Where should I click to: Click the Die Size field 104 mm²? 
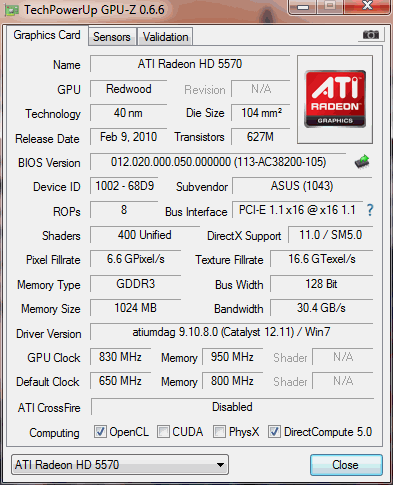[x=261, y=113]
